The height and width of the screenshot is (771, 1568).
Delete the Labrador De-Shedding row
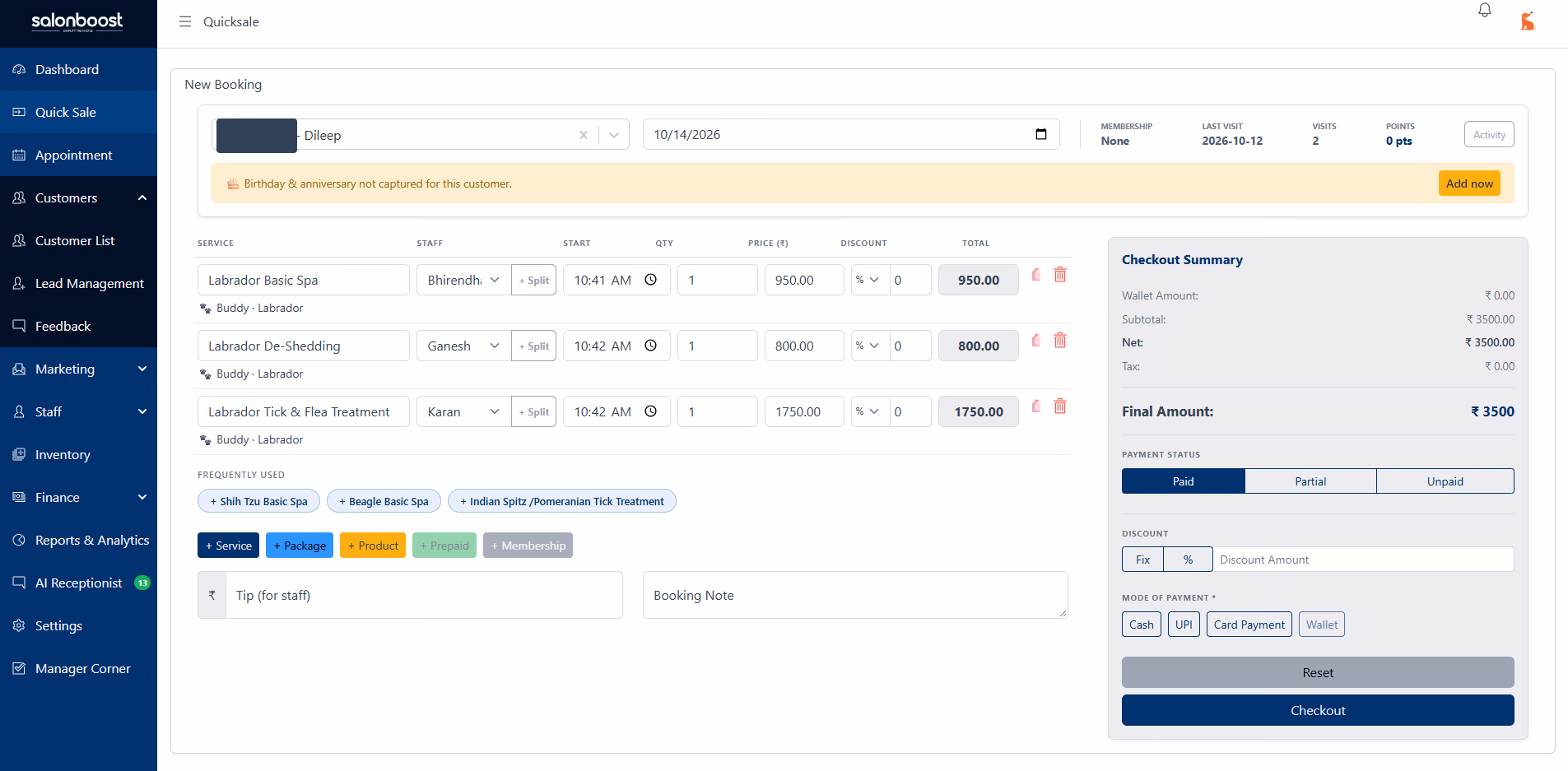coord(1060,341)
